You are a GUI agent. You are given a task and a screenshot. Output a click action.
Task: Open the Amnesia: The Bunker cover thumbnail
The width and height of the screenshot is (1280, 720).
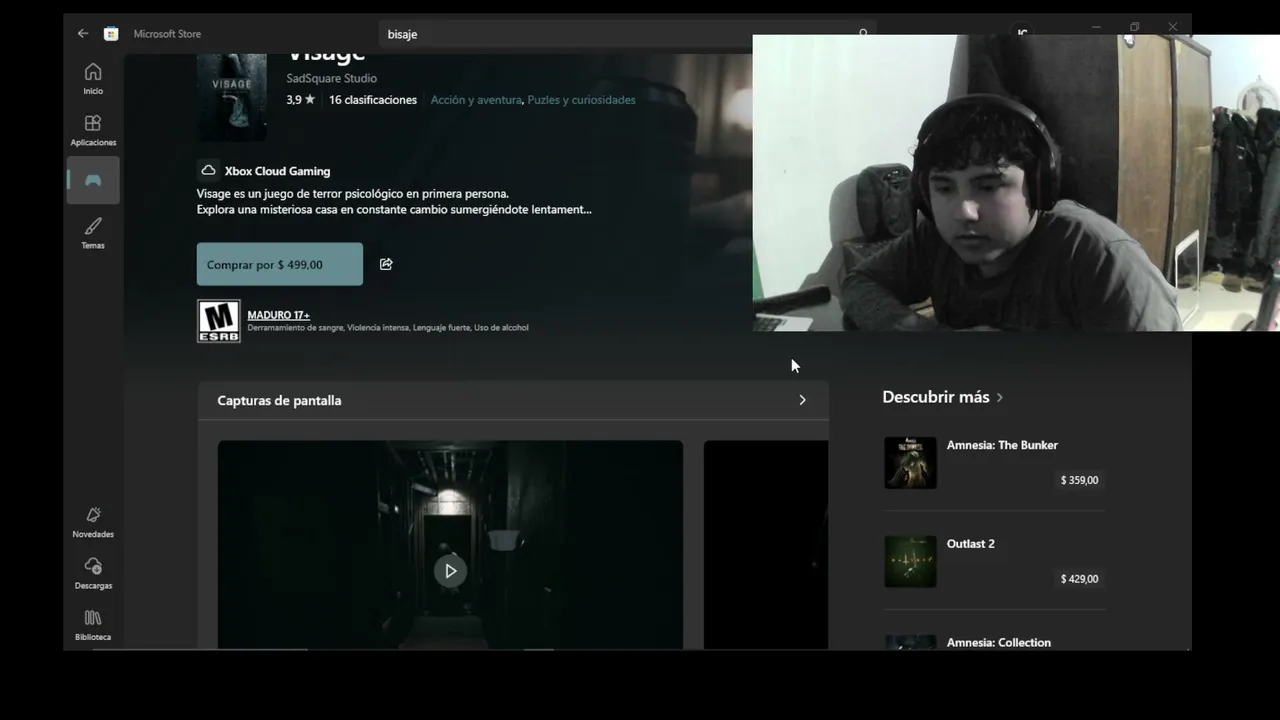(910, 463)
